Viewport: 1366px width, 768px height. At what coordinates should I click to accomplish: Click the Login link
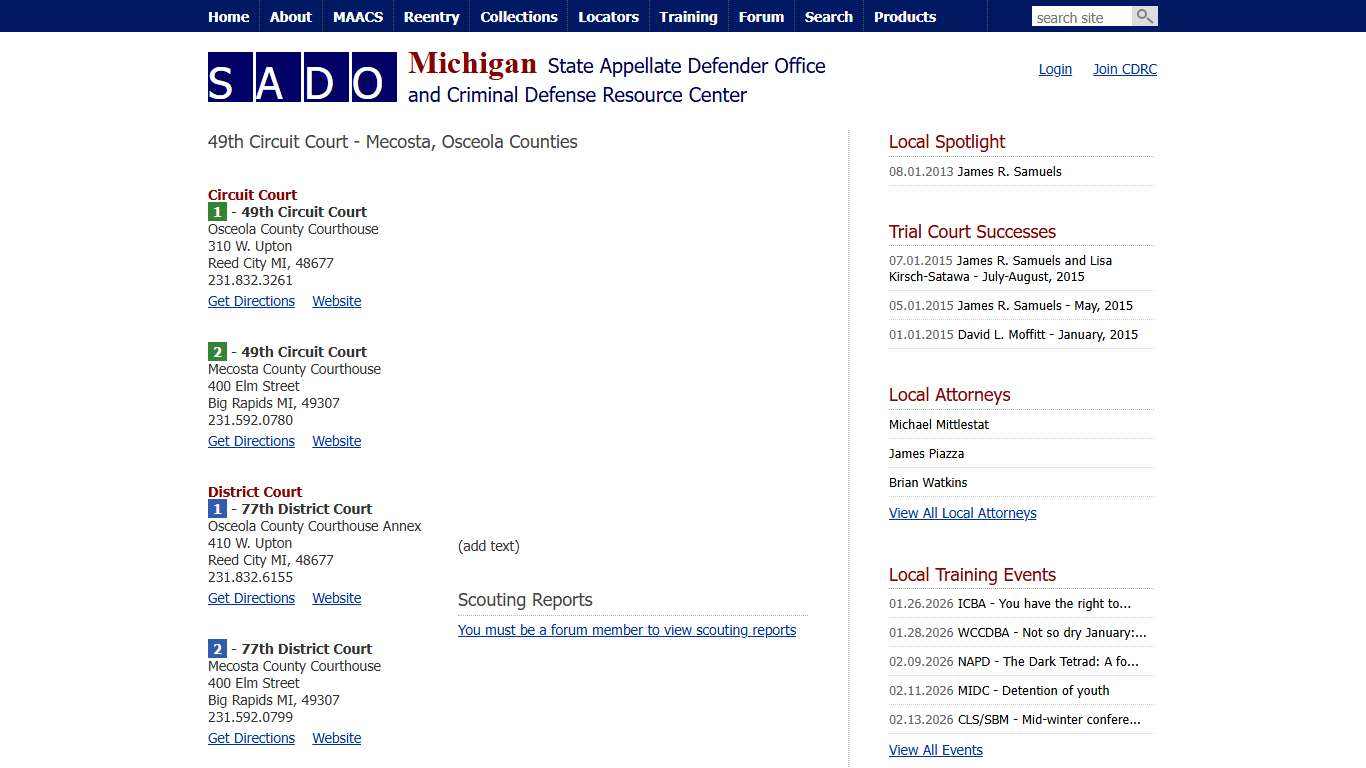coord(1054,69)
